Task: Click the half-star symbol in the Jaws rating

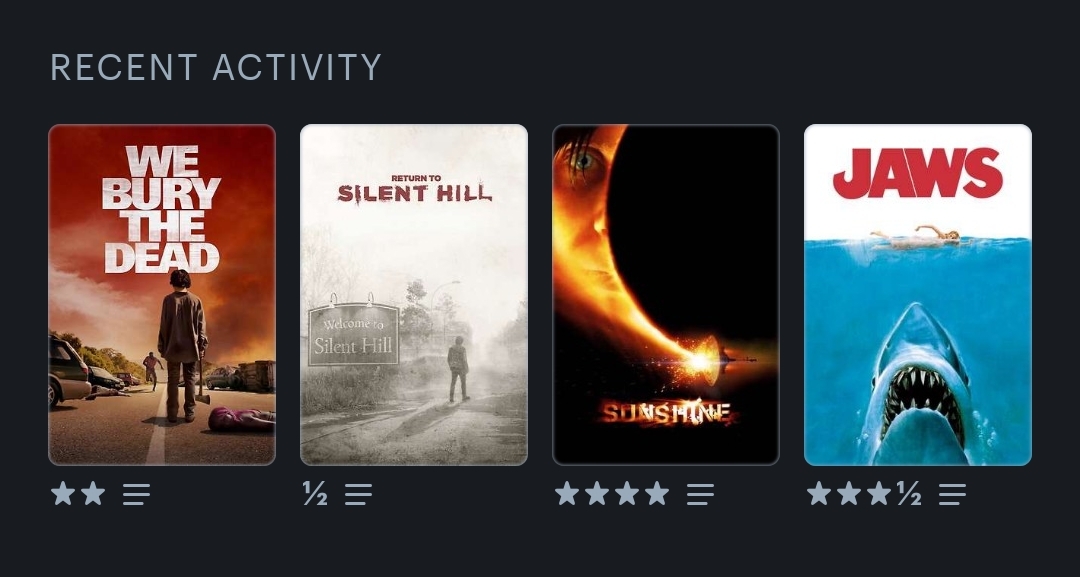Action: 909,493
